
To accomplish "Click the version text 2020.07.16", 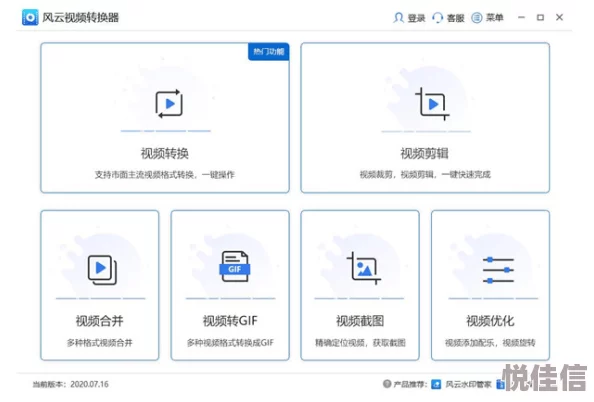I will (89, 384).
